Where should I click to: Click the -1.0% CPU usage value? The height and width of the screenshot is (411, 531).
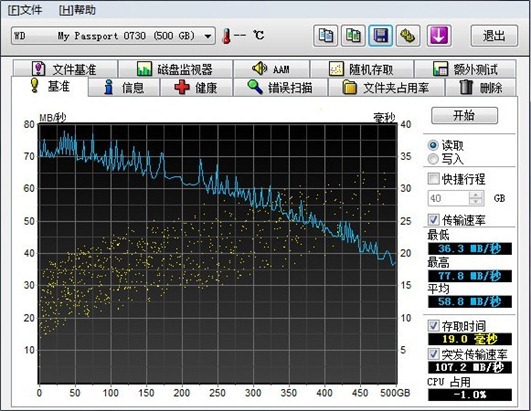(470, 395)
